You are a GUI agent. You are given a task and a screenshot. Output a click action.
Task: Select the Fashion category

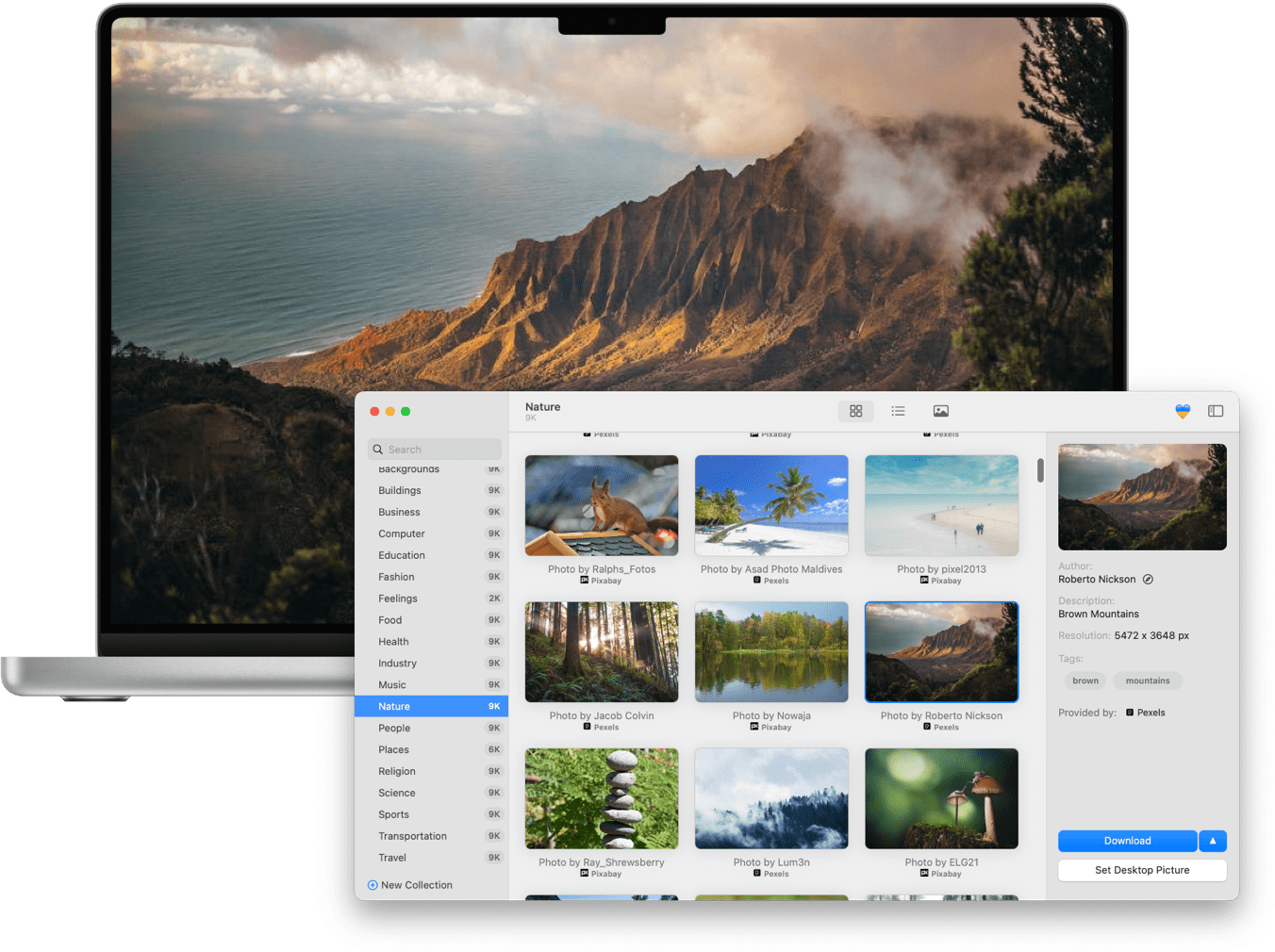pyautogui.click(x=431, y=577)
